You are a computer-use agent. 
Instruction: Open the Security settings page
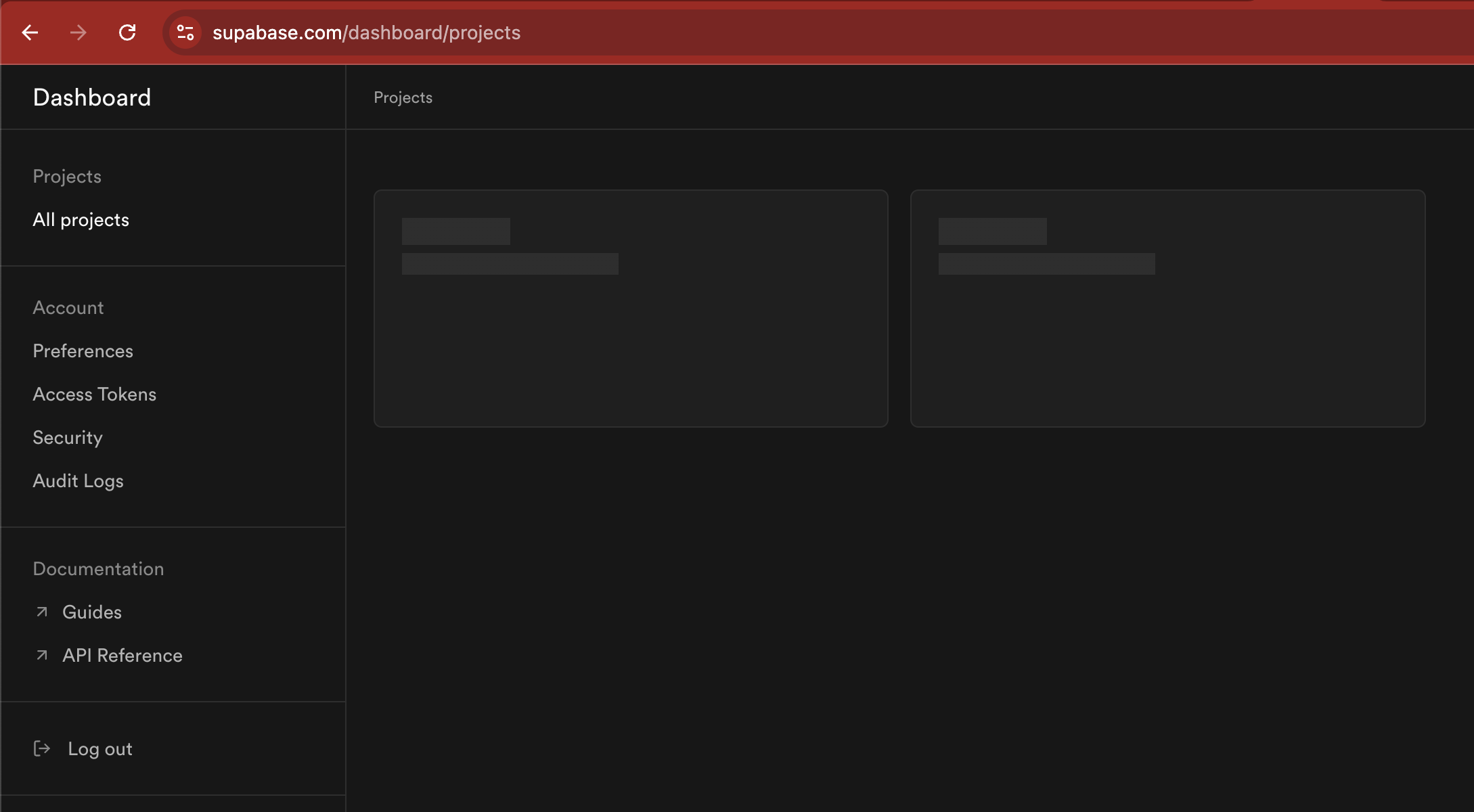68,438
